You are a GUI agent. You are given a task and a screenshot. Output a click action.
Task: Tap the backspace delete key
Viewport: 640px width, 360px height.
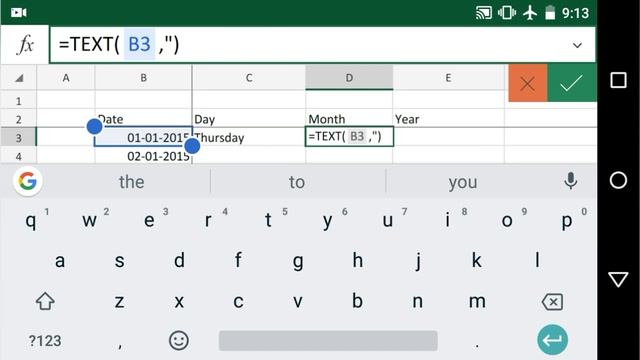pos(552,302)
